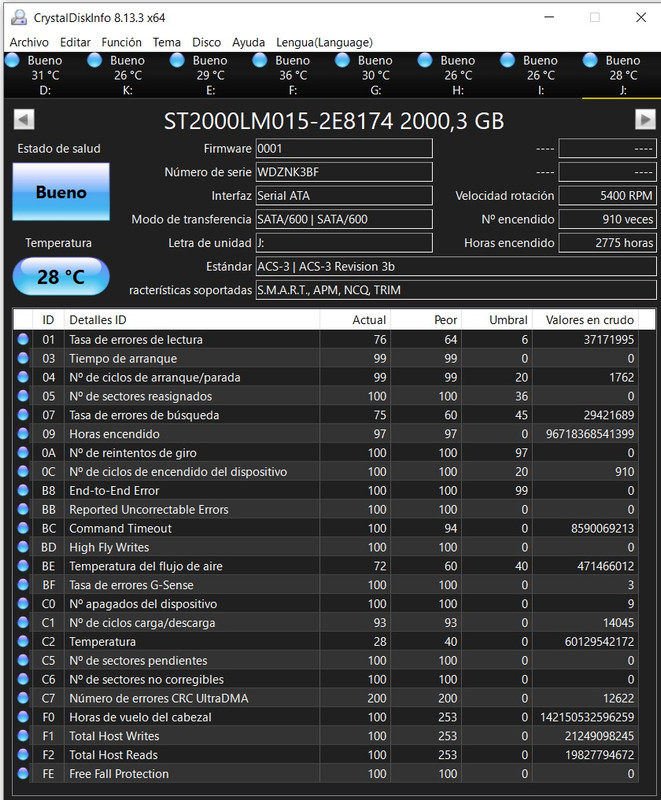Select status orb for Tiempo de arranque row
661x800 pixels.
click(x=23, y=358)
